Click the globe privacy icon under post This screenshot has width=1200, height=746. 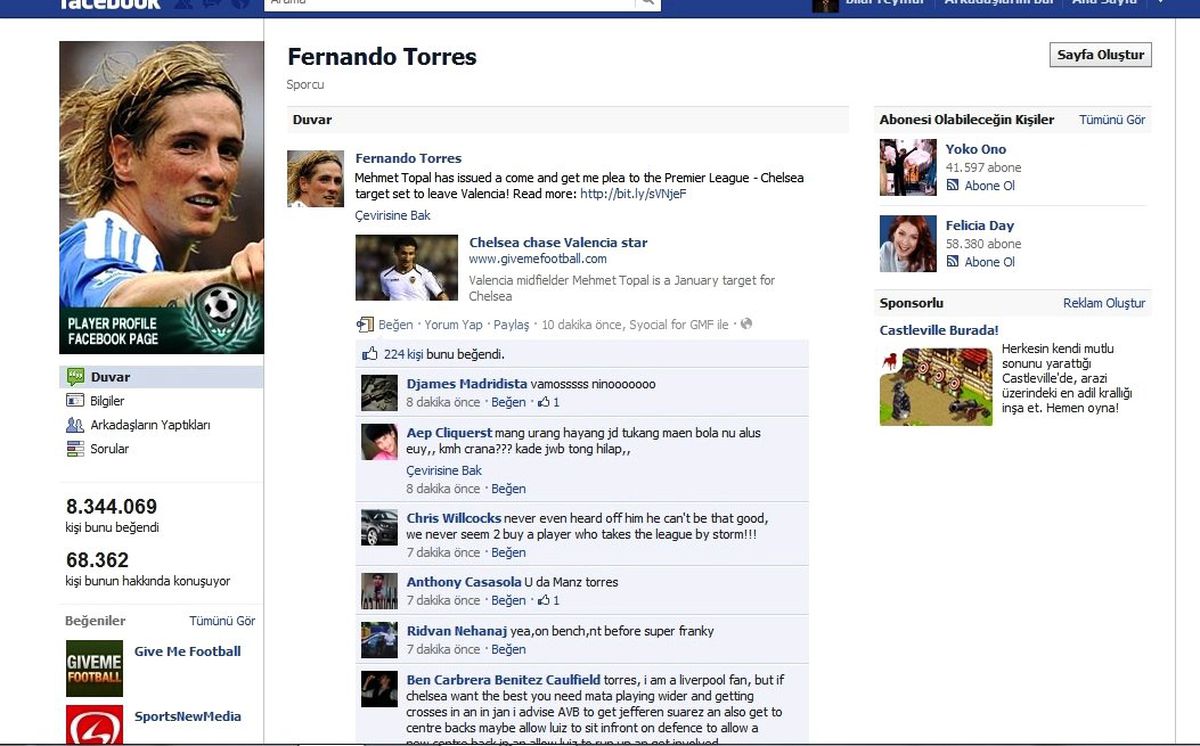(x=746, y=324)
